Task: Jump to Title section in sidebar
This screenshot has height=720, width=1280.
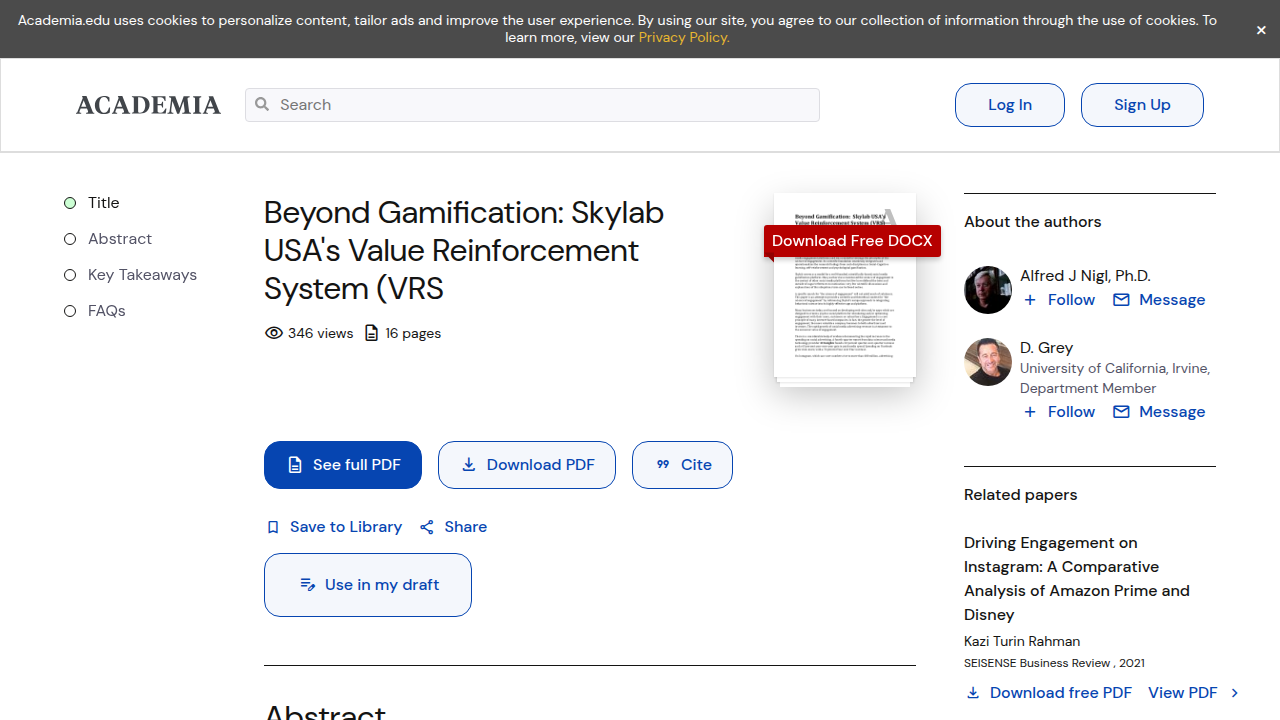Action: point(103,203)
